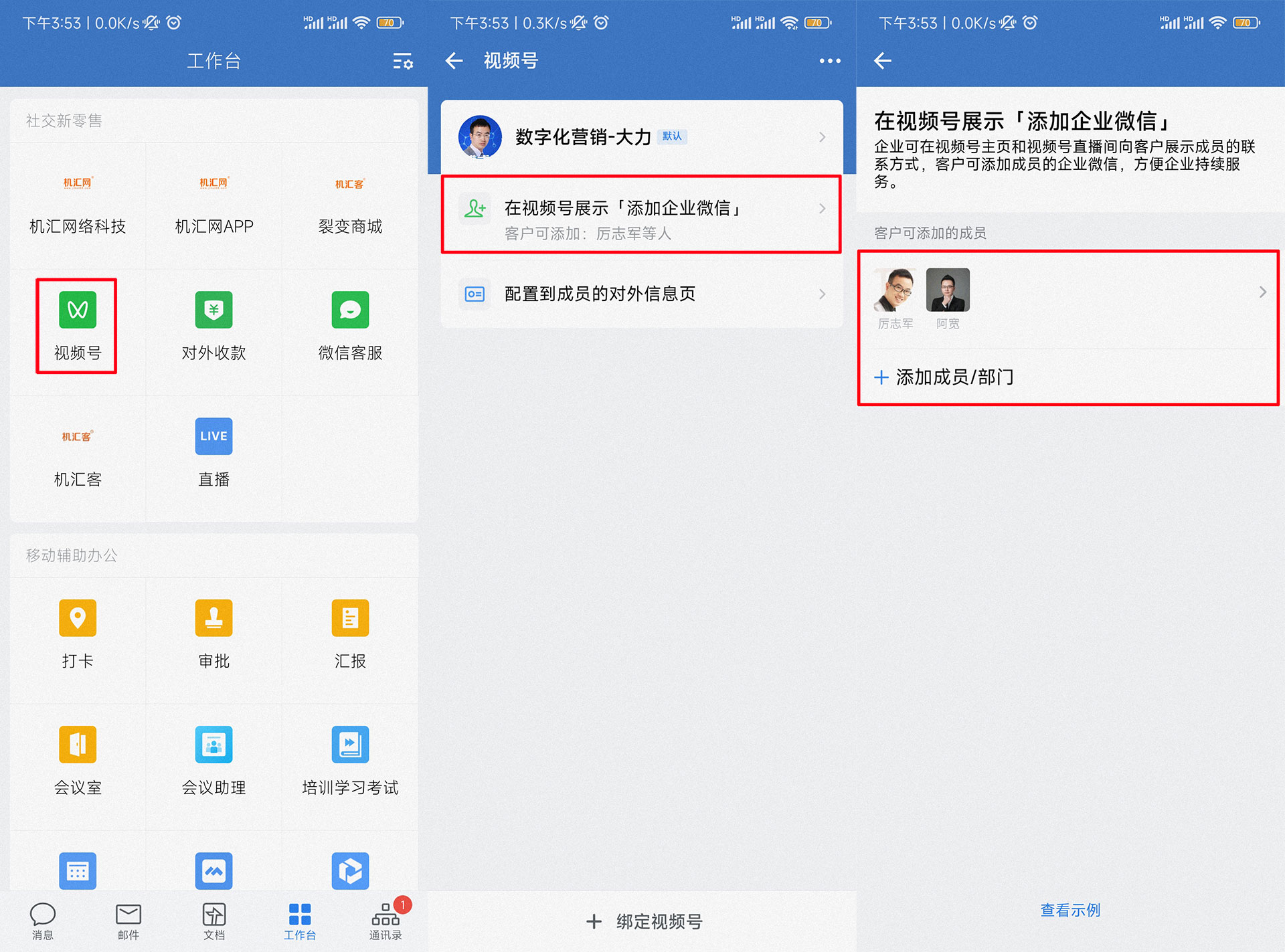Launch the 直播 LIVE icon
The height and width of the screenshot is (952, 1285).
click(x=213, y=436)
